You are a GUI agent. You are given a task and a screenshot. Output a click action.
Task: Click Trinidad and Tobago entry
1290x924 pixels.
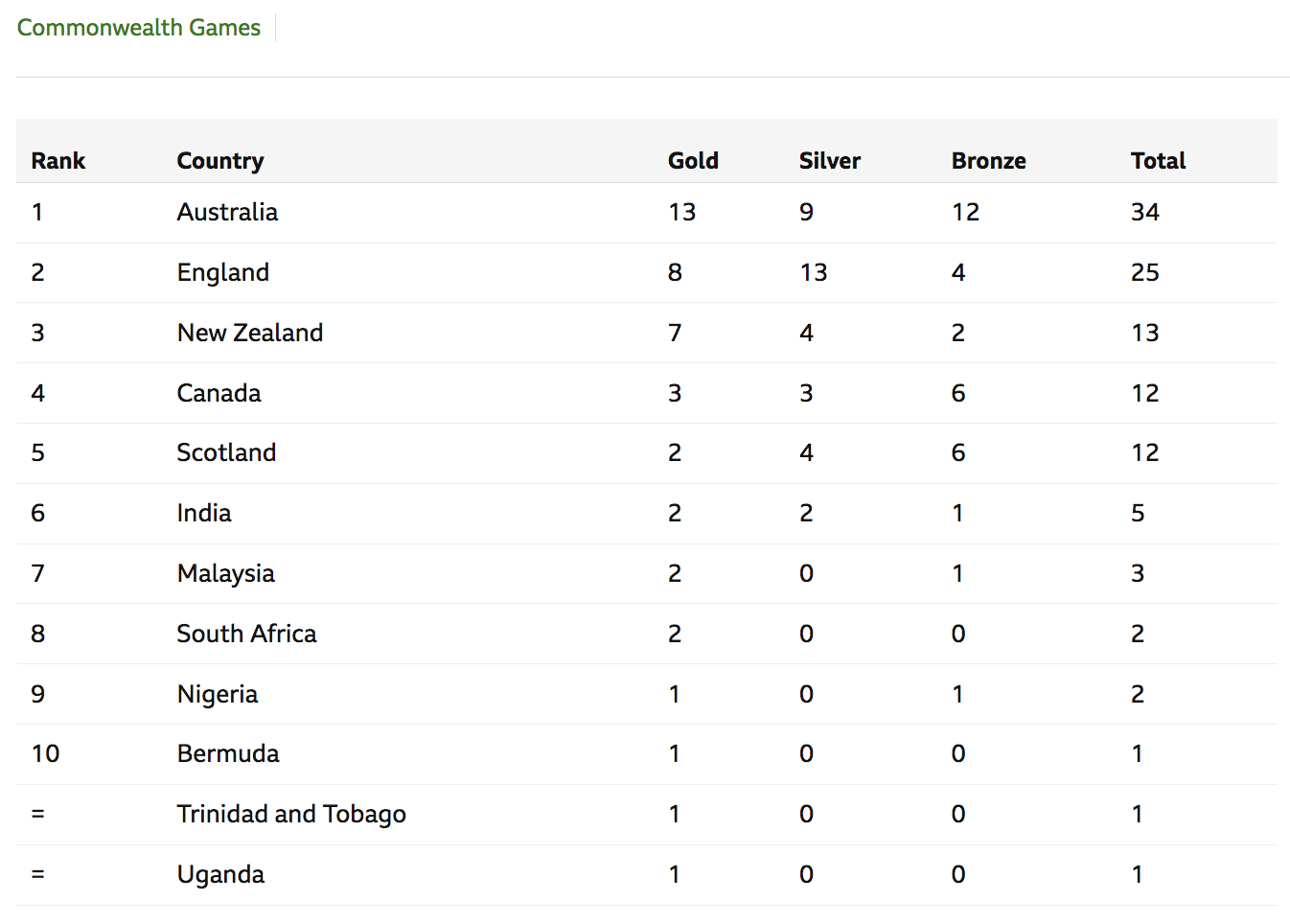point(291,815)
